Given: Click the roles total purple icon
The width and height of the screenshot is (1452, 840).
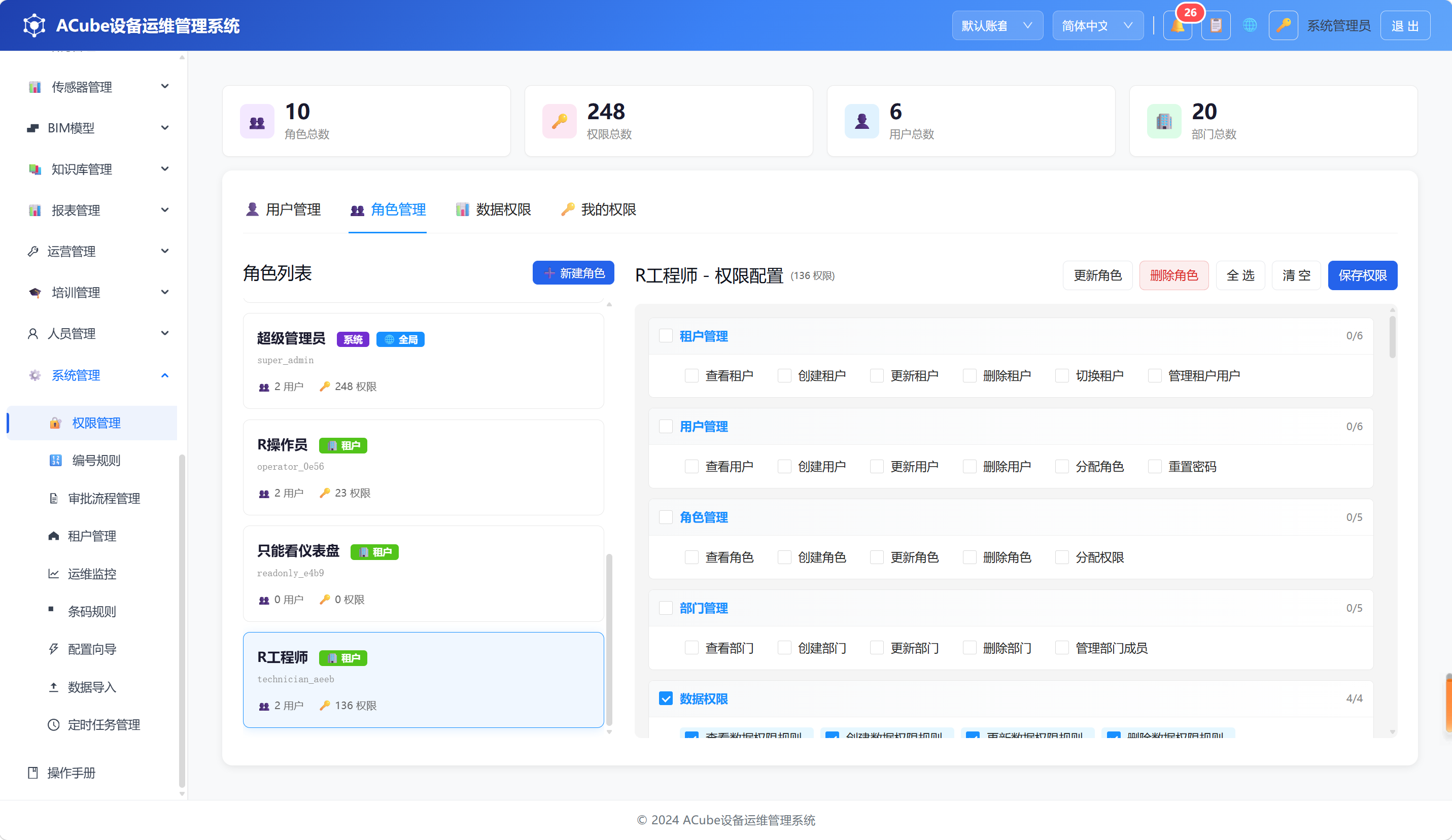Looking at the screenshot, I should (257, 122).
